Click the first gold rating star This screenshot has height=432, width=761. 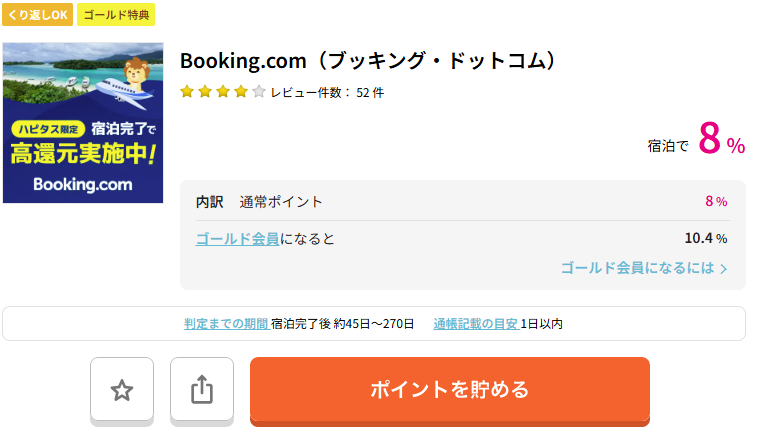point(187,92)
